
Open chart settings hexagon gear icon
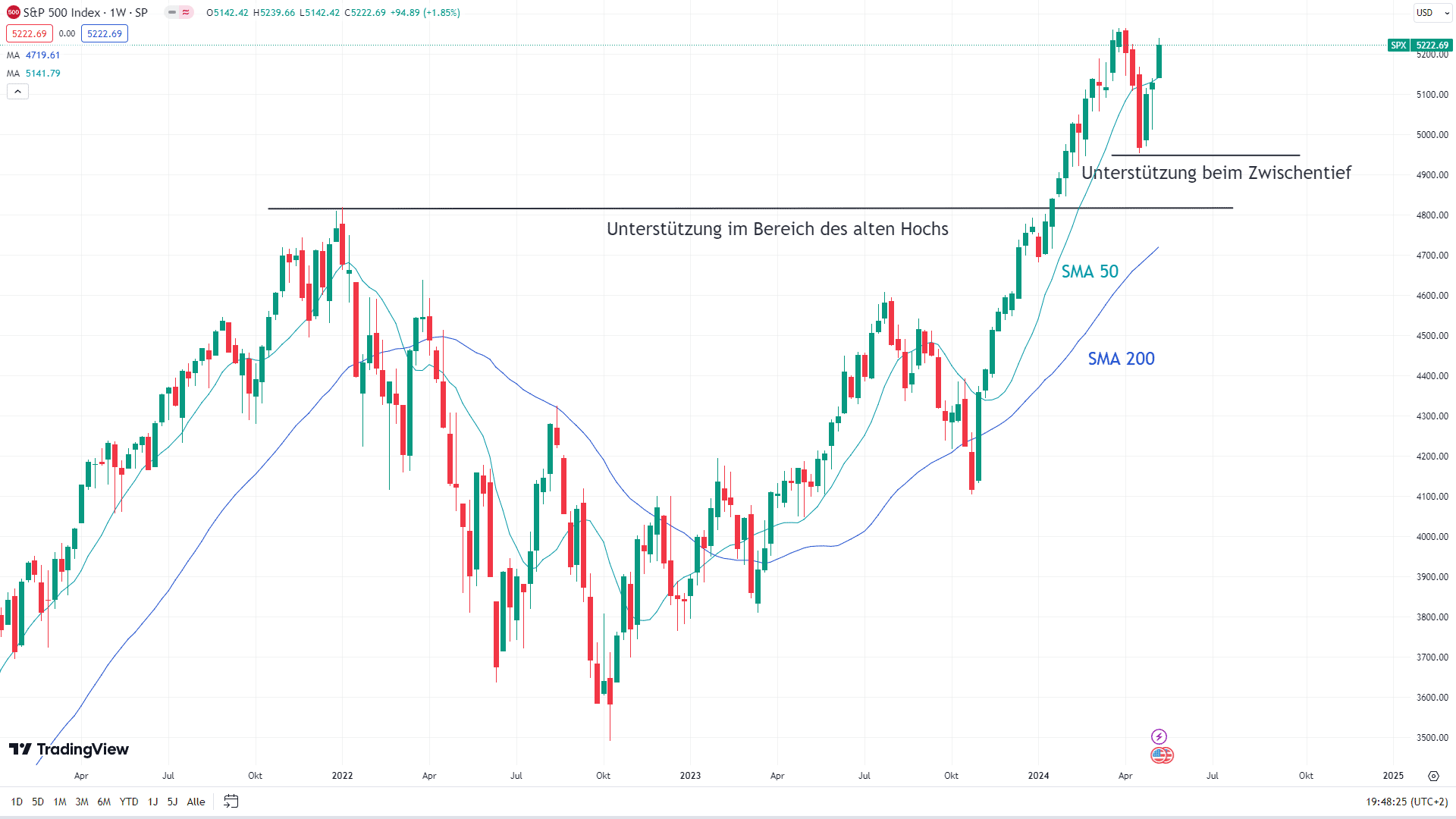point(1433,776)
